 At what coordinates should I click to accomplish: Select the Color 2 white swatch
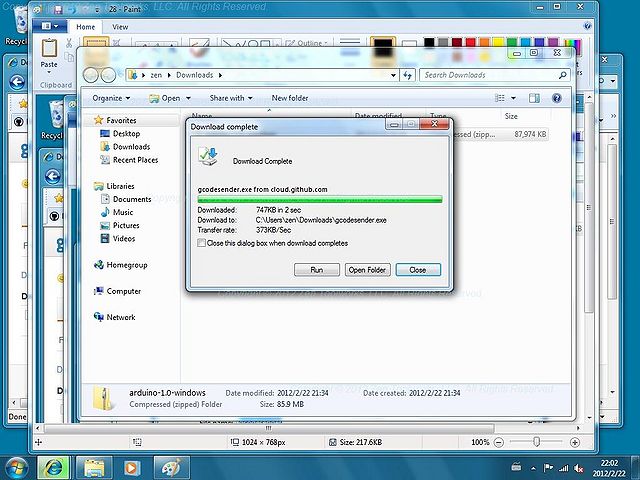(x=409, y=45)
